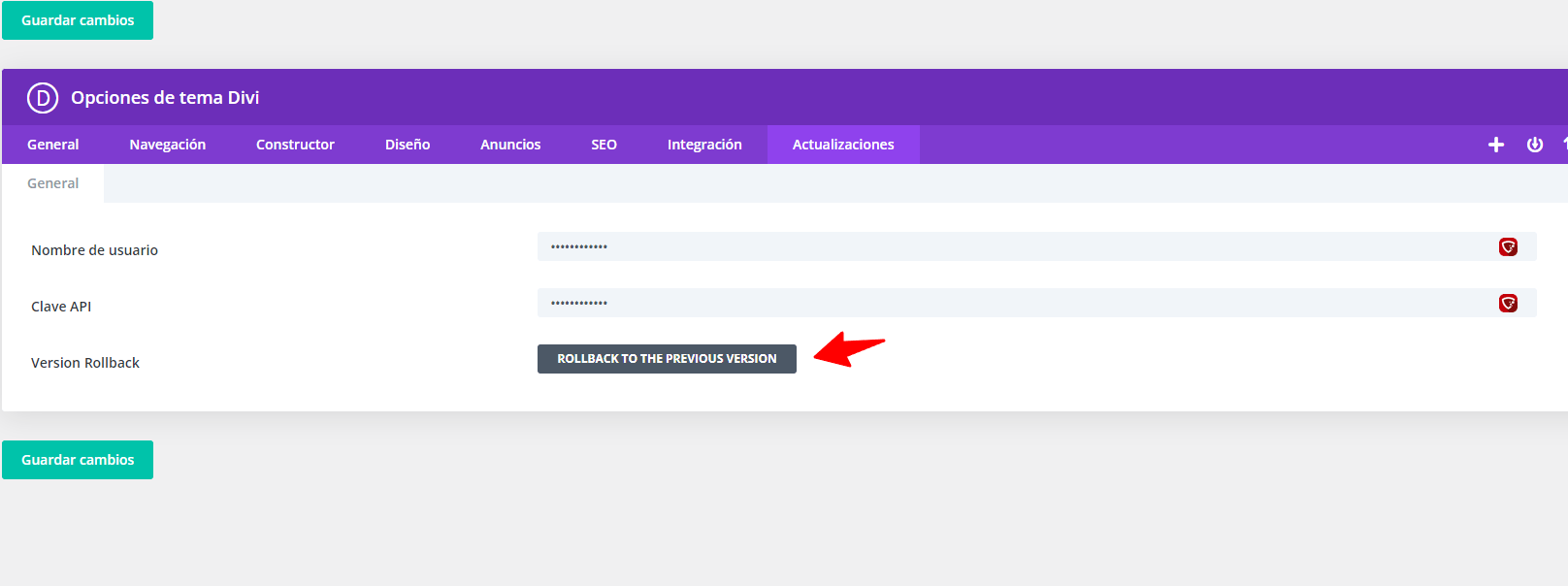Click password manager icon in Clave API field
The image size is (1568, 586).
pos(1508,304)
